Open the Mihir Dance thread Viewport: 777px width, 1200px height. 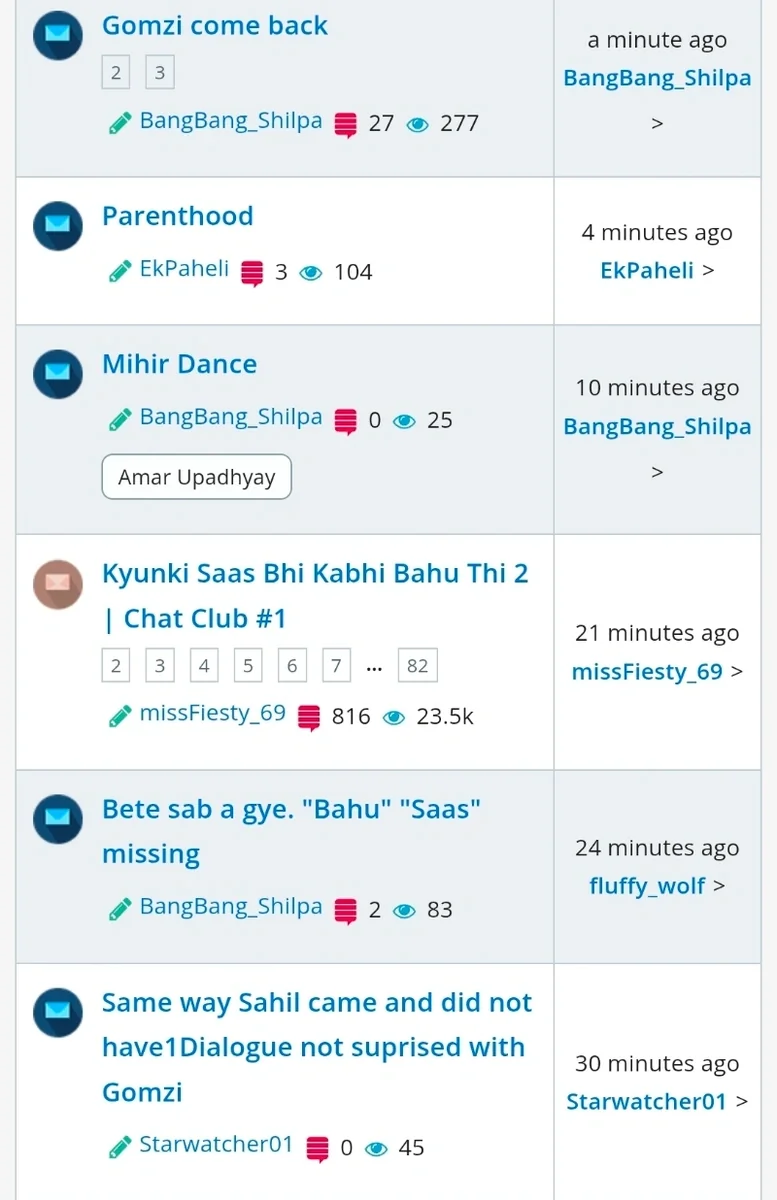pos(180,364)
